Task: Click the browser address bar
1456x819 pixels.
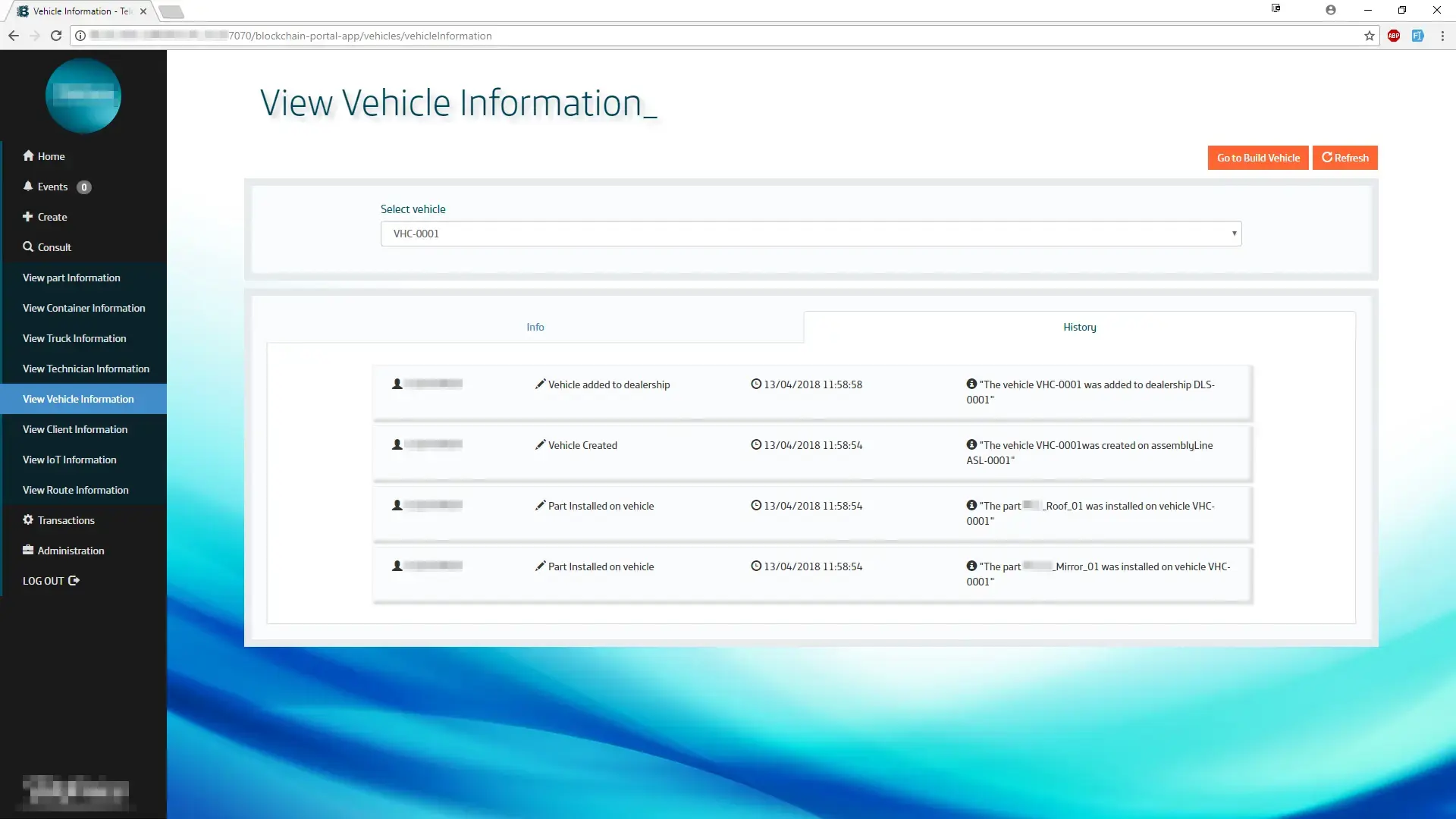Action: (682, 36)
